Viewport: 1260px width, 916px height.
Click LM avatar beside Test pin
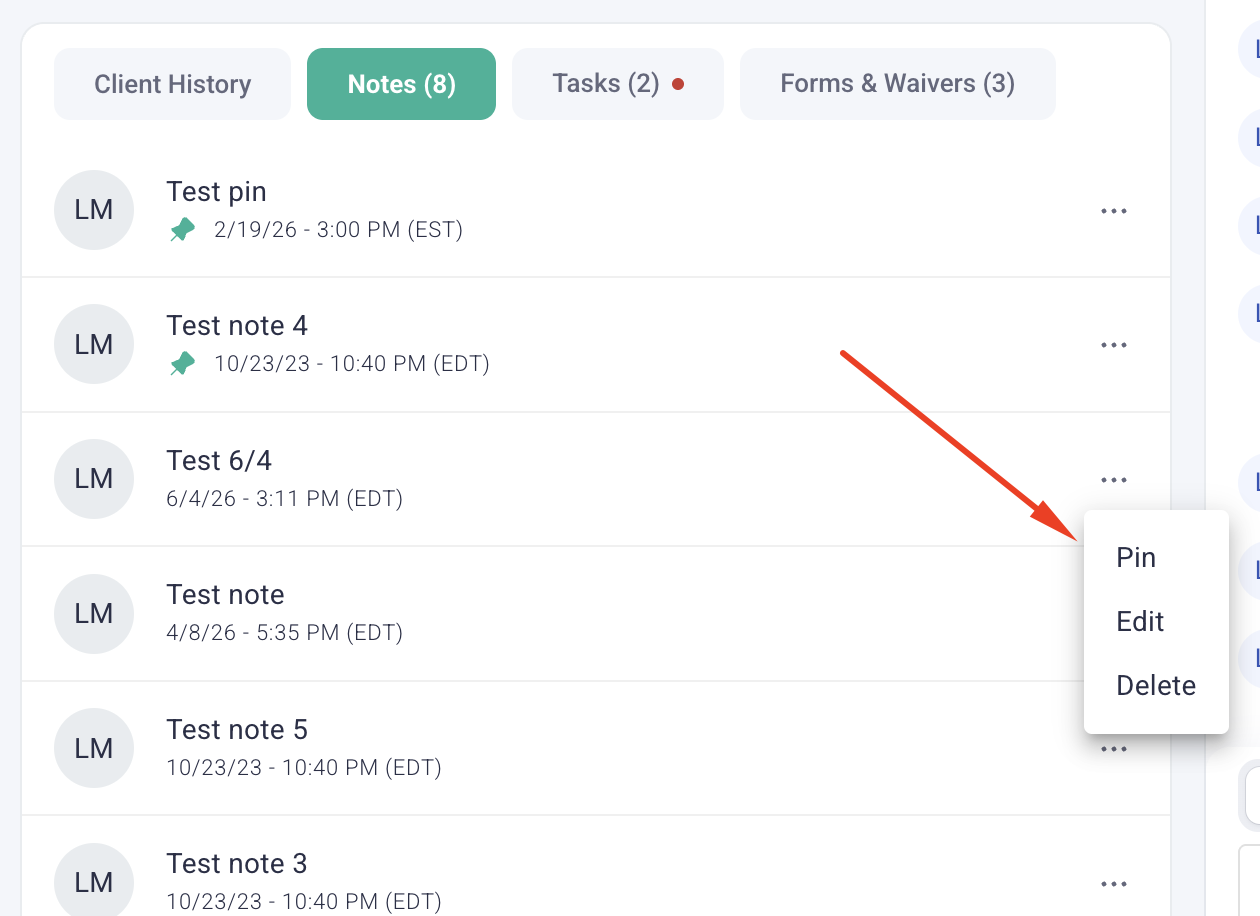[x=94, y=210]
